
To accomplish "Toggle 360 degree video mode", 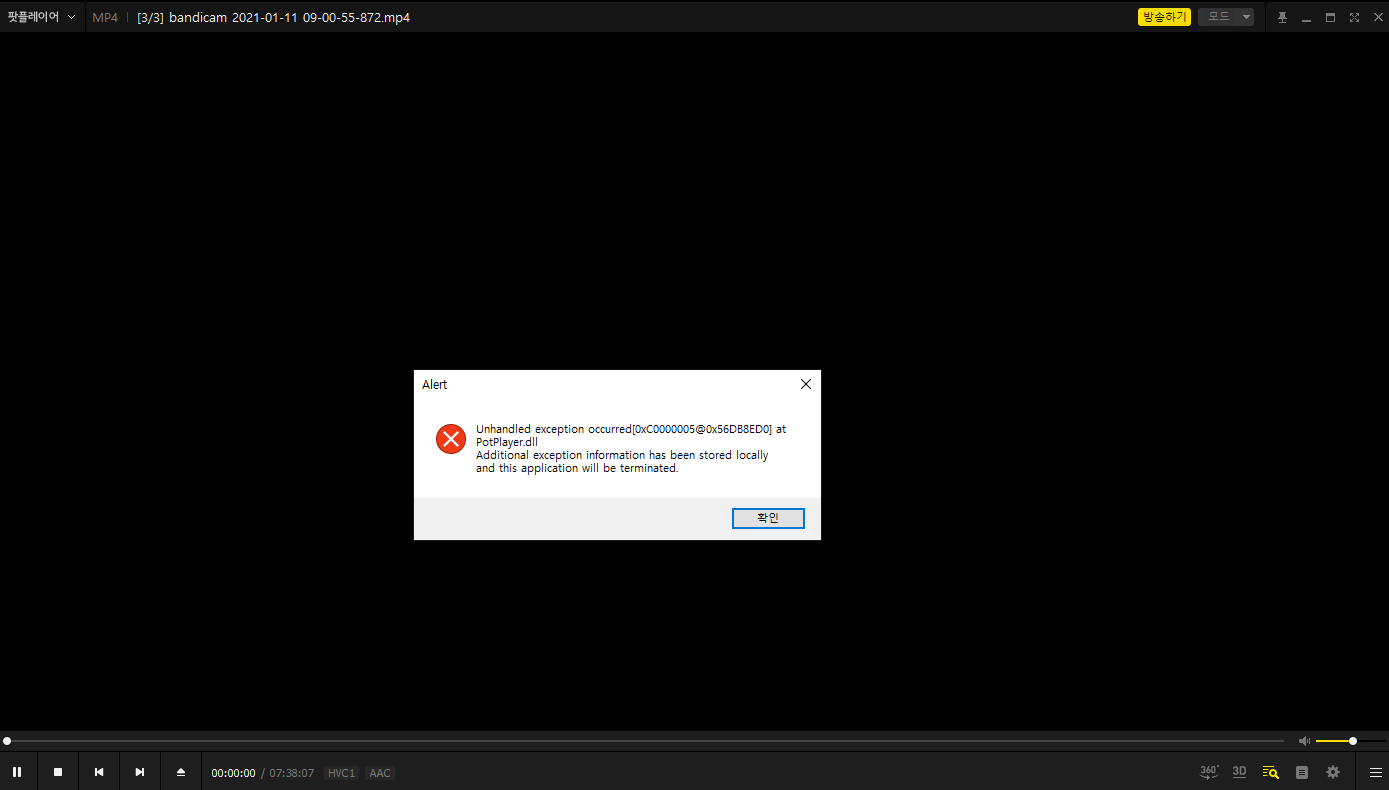I will tap(1209, 772).
